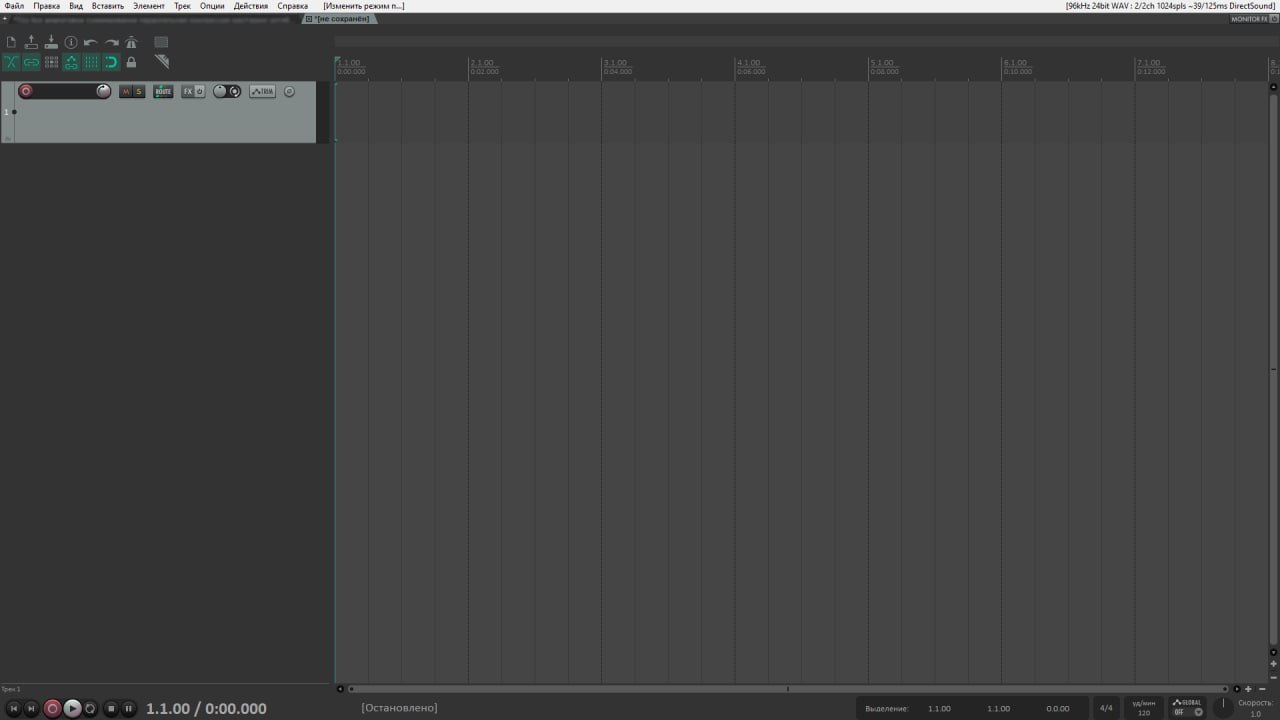Click the Выделение selection start field
This screenshot has width=1280, height=720.
(x=939, y=708)
